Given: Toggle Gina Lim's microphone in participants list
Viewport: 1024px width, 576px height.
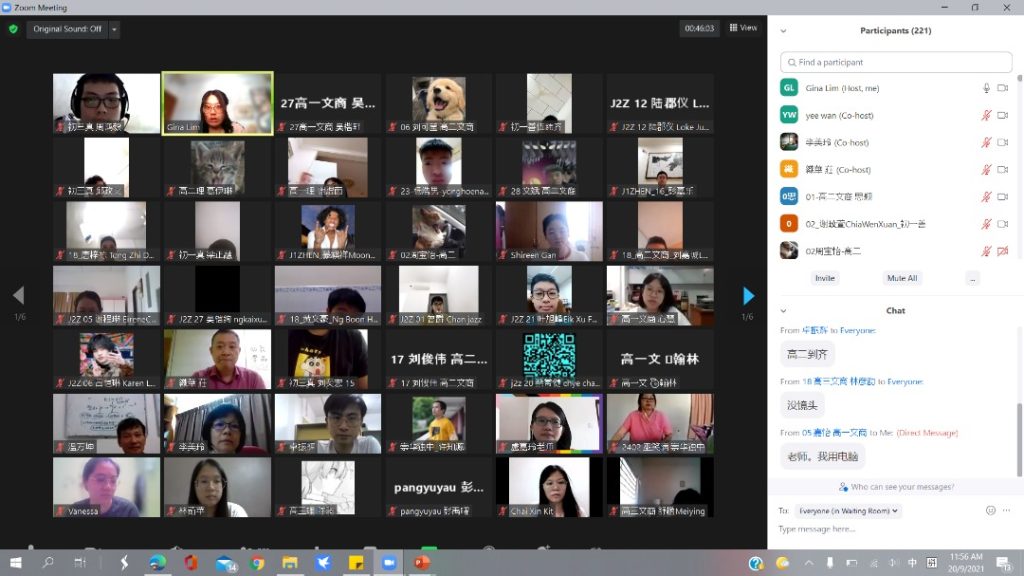Looking at the screenshot, I should 986,88.
